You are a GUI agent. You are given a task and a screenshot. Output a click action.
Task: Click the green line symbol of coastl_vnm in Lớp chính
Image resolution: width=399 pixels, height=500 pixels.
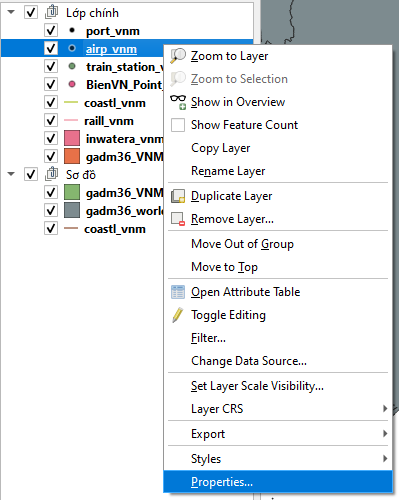click(x=71, y=102)
